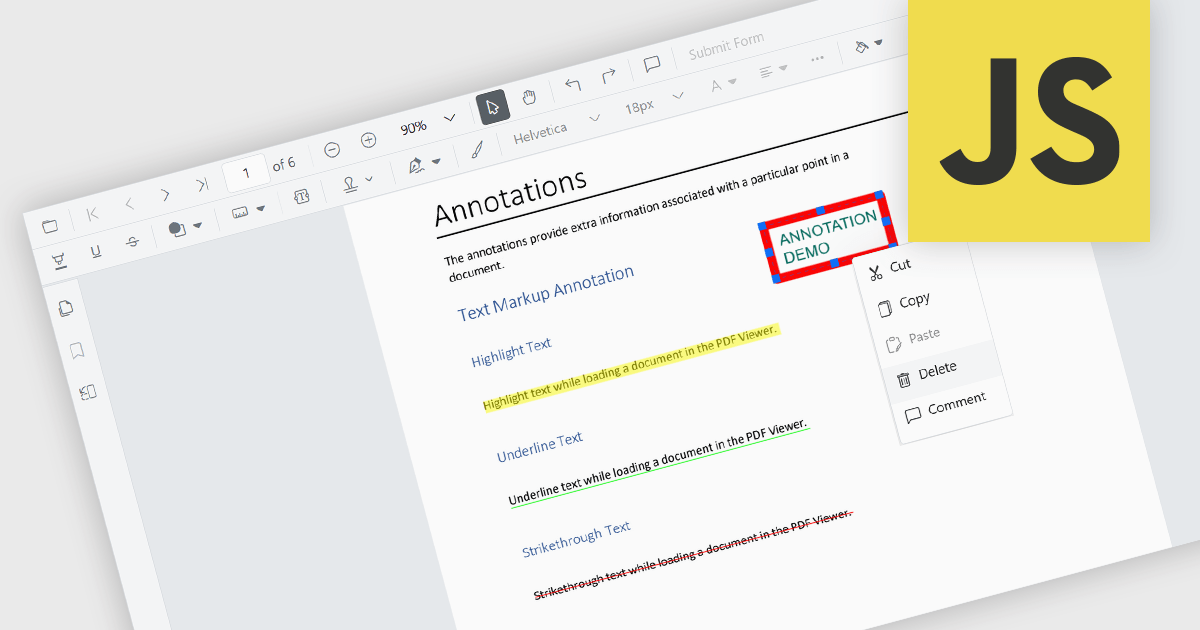Screen dimensions: 1200x630
Task: Toggle the text selection cursor tool
Action: tap(493, 107)
